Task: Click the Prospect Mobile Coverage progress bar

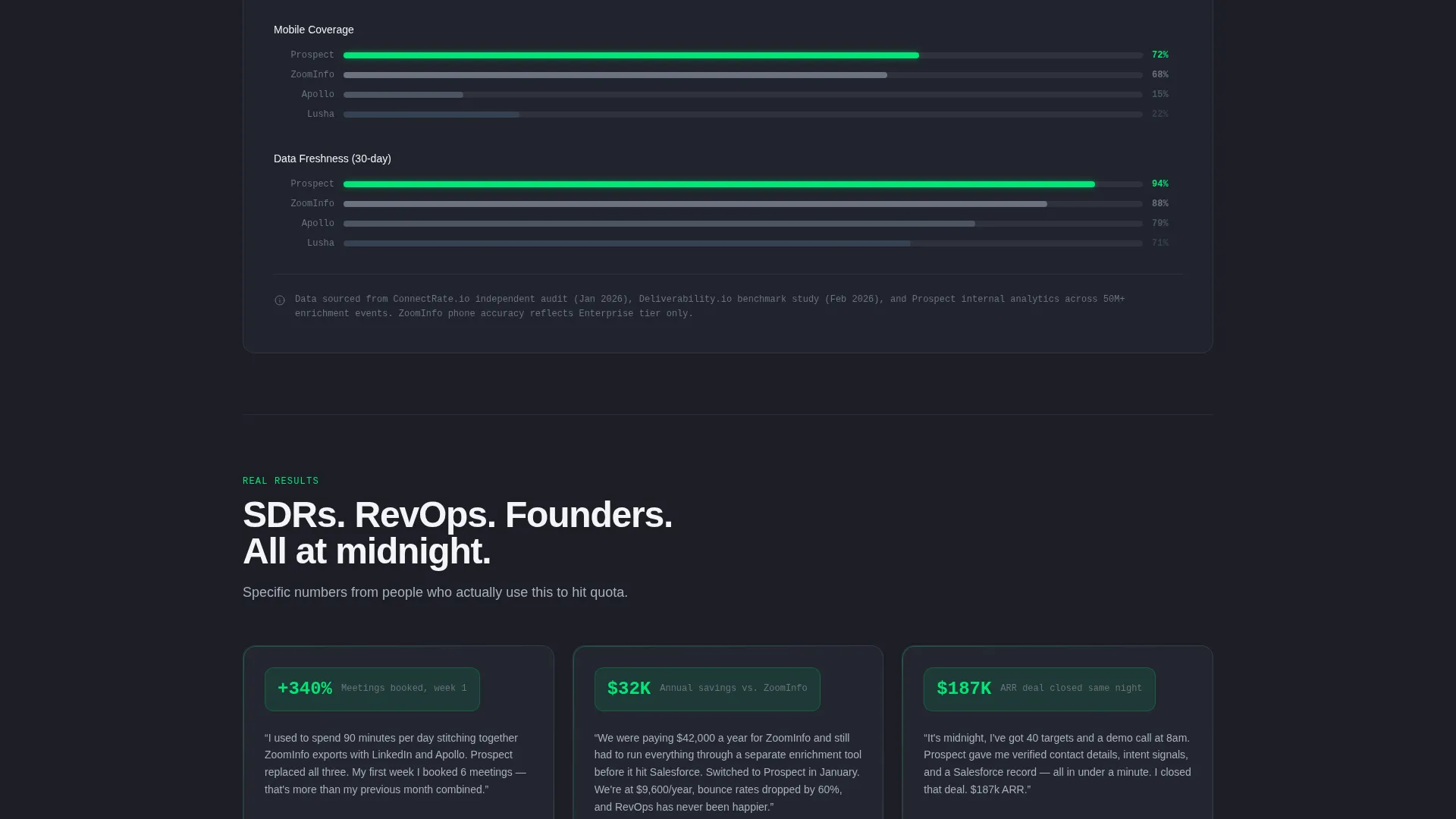Action: pyautogui.click(x=743, y=55)
